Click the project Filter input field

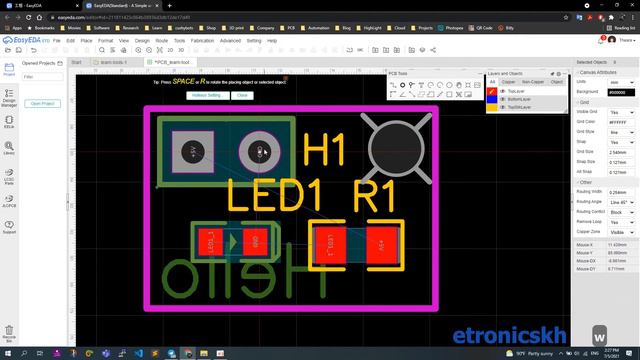click(x=42, y=77)
